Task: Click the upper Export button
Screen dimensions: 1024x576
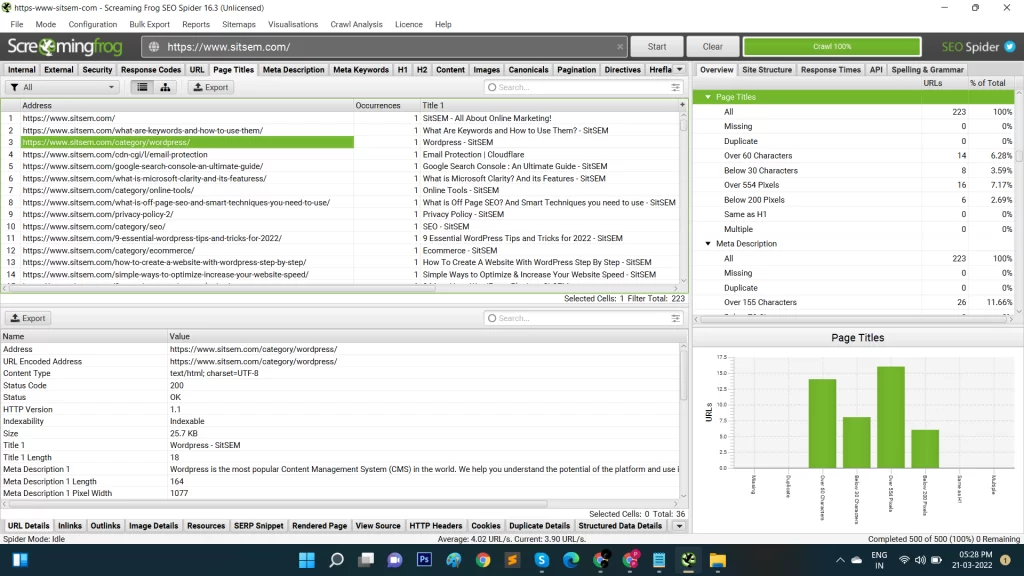Action: 211,87
